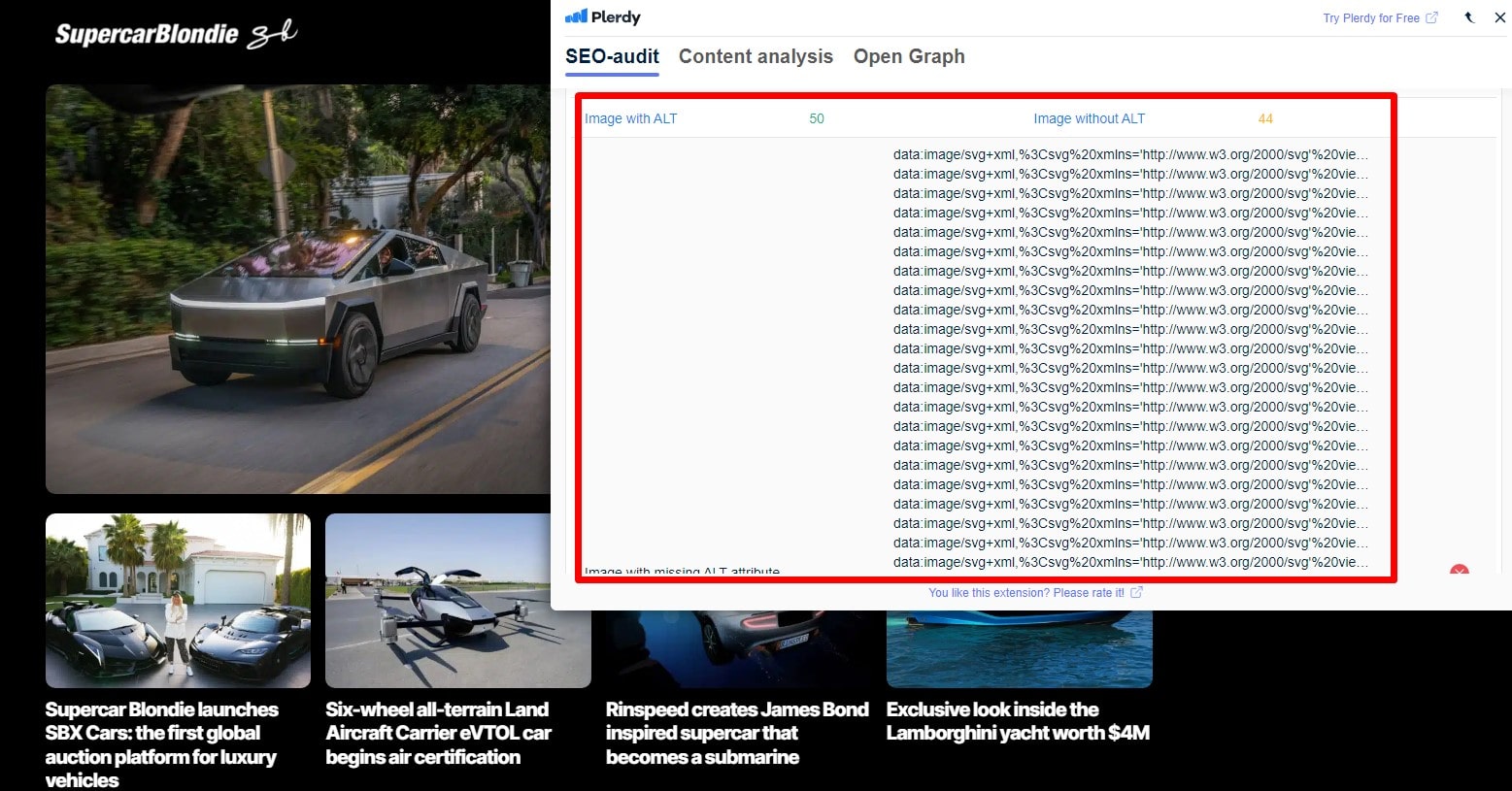Click the pin arrow icon in Plerdy header
Screen dimensions: 1512x791
(1469, 17)
